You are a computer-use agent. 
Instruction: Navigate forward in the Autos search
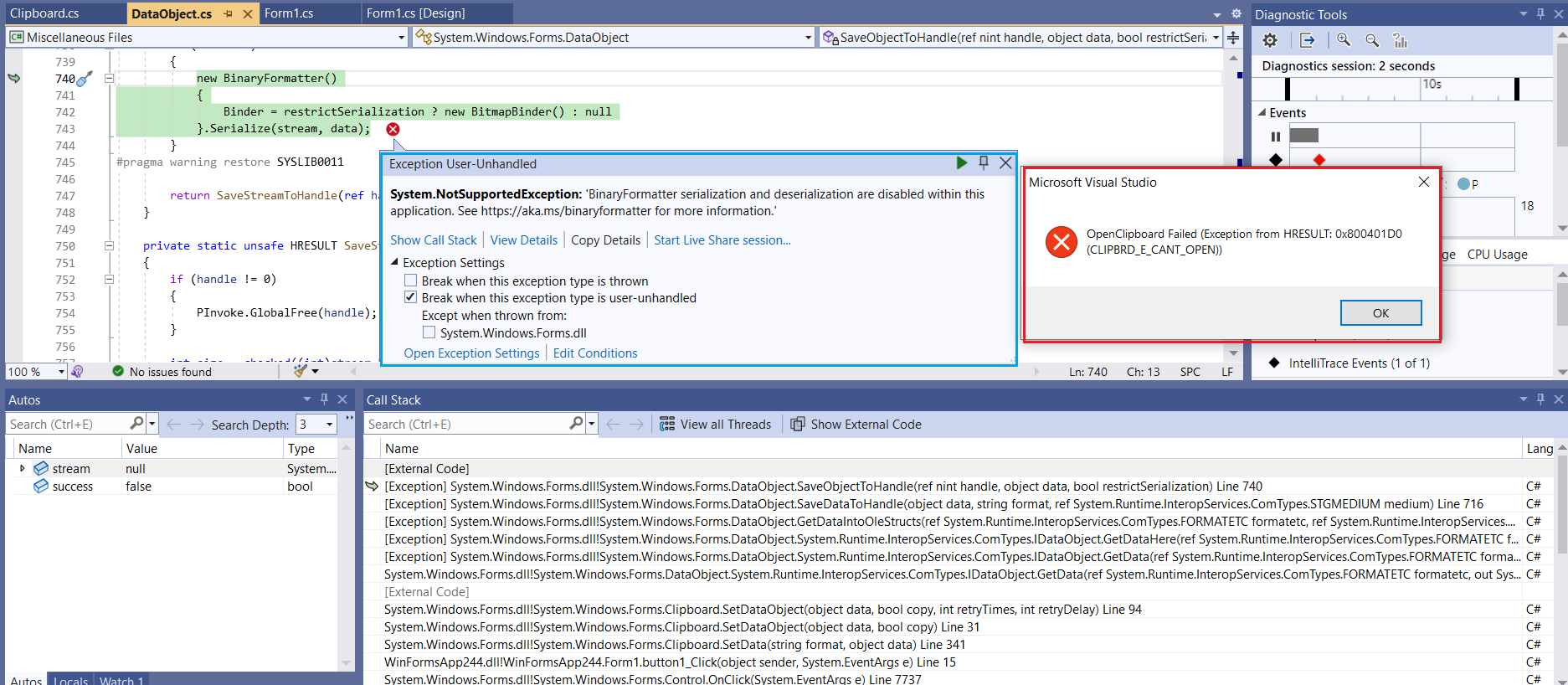[x=197, y=425]
